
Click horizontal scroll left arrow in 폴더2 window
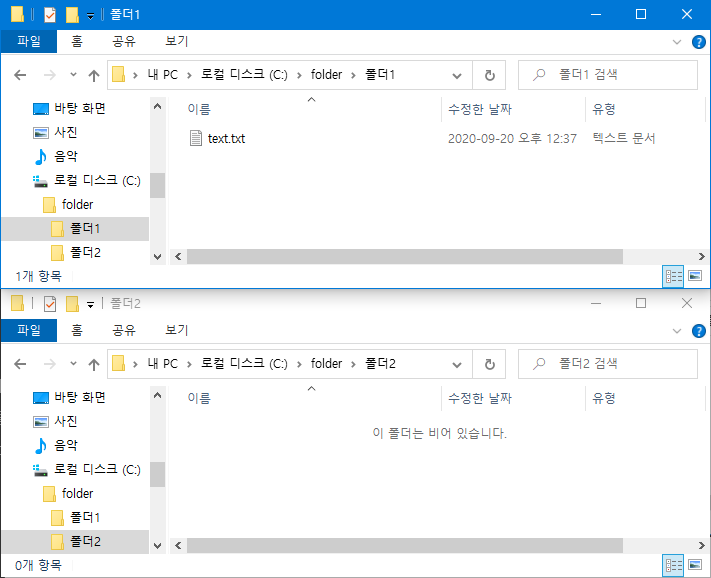178,545
